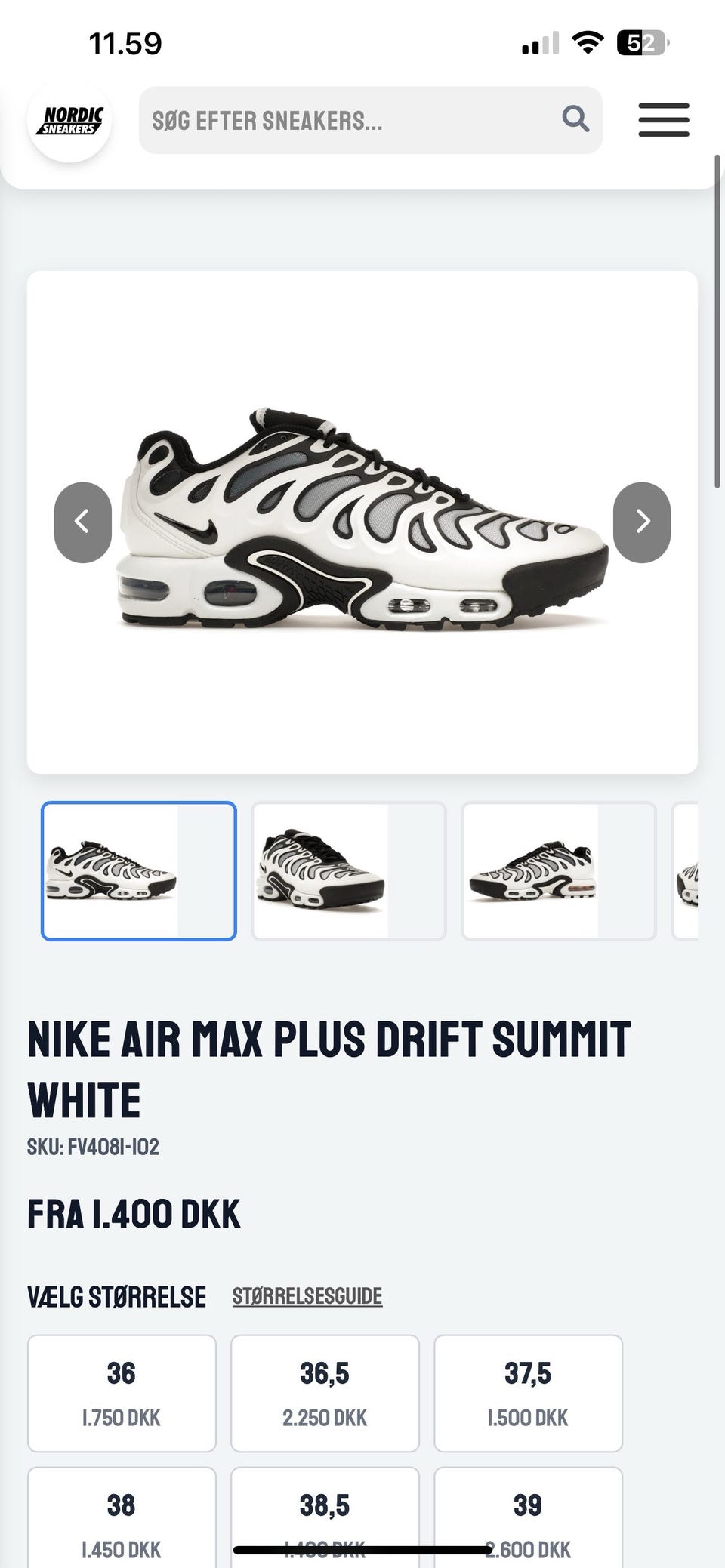The height and width of the screenshot is (1568, 725).
Task: Choose size 38 option
Action: (122, 1517)
